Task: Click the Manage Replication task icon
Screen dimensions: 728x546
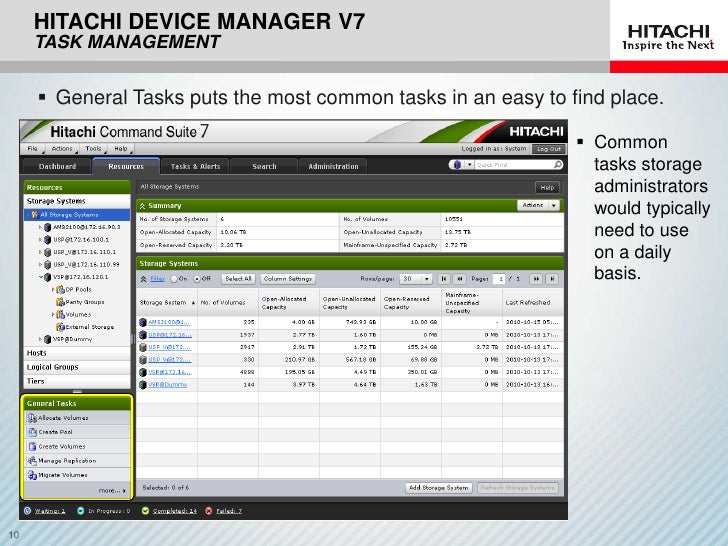Action: pos(32,461)
